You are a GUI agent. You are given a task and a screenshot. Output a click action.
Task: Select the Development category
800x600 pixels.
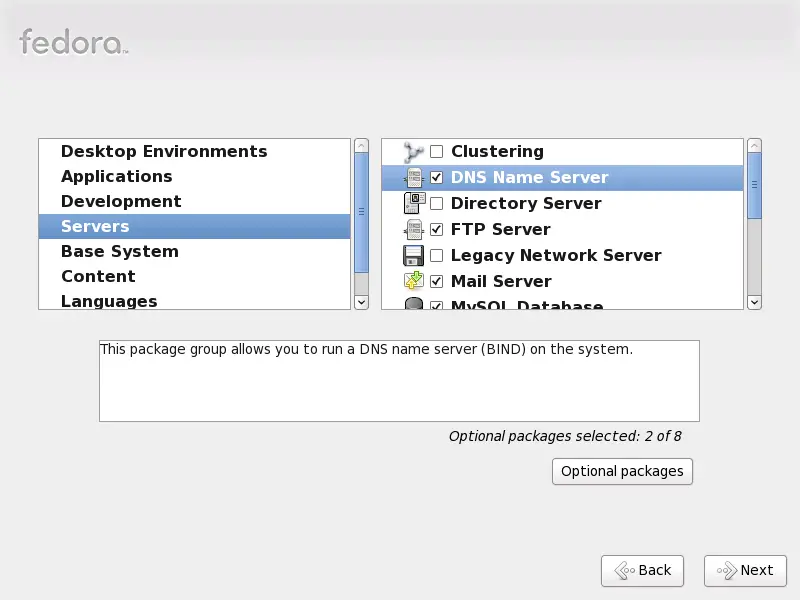(x=194, y=202)
